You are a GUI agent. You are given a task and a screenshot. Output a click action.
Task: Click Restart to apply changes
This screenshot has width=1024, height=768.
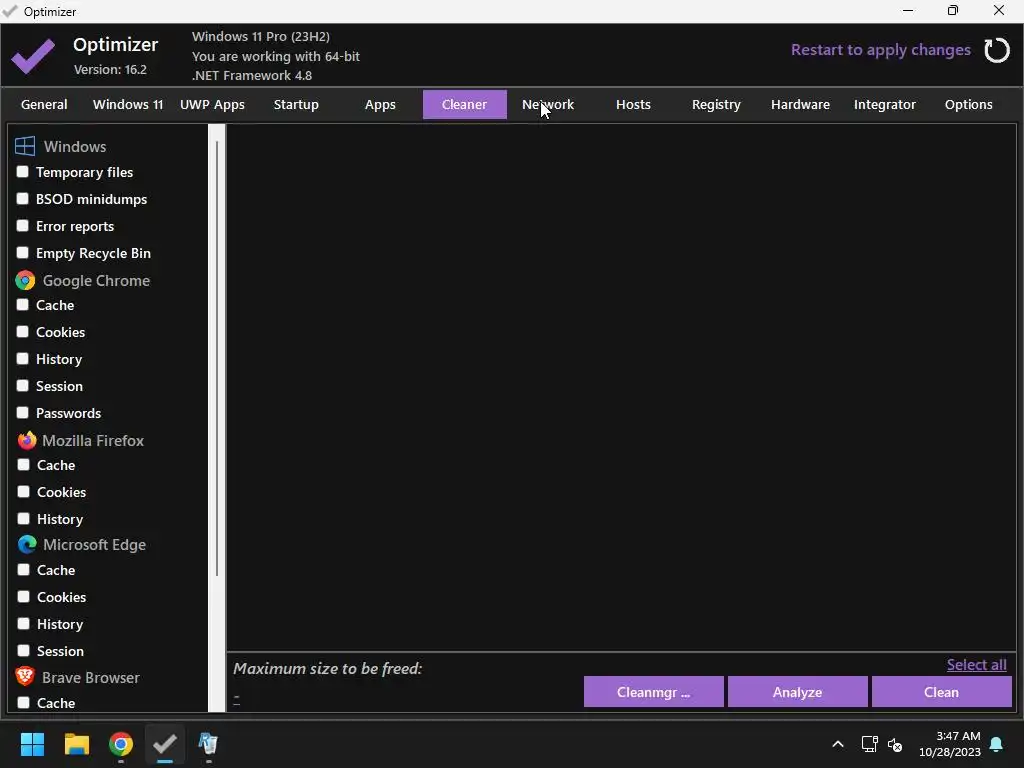coord(880,50)
